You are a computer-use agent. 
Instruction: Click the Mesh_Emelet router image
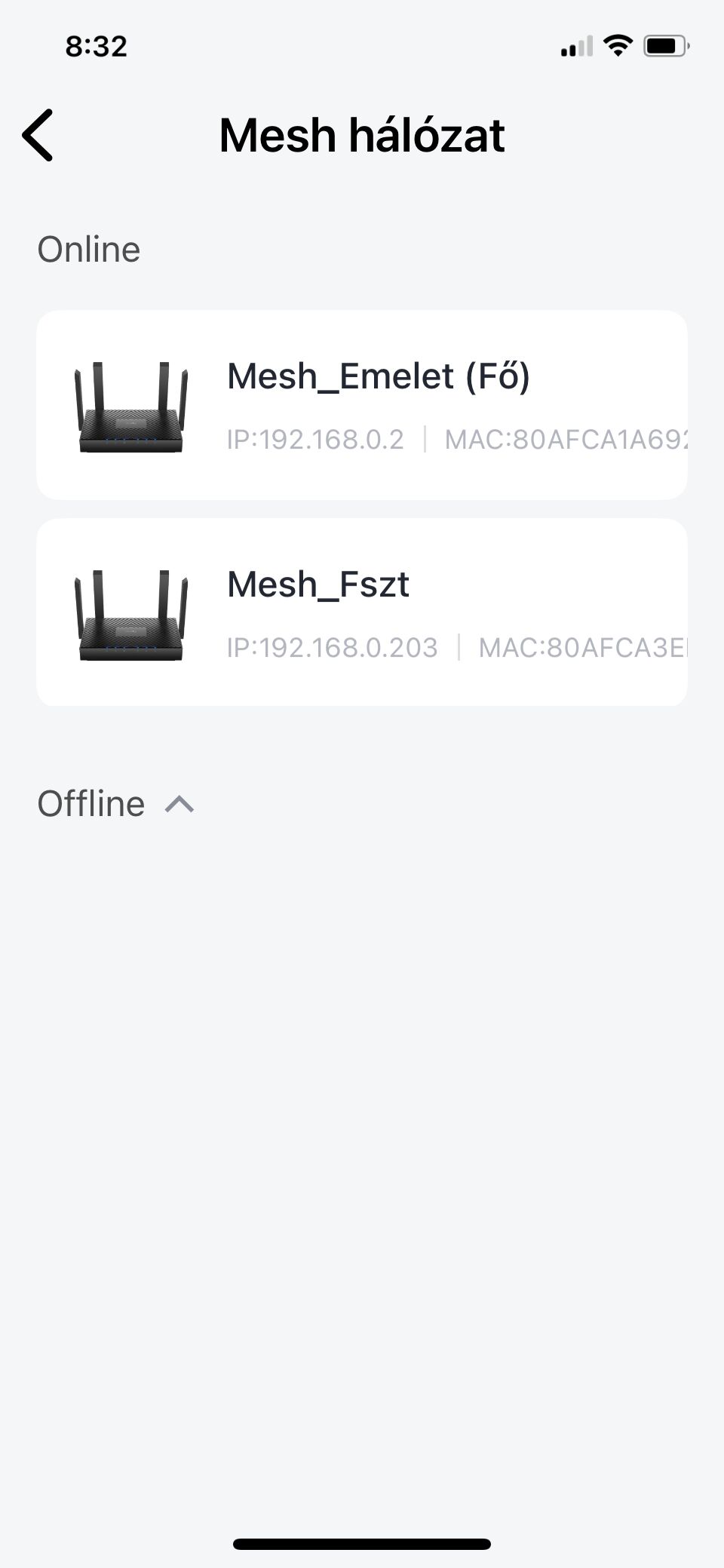(x=131, y=407)
